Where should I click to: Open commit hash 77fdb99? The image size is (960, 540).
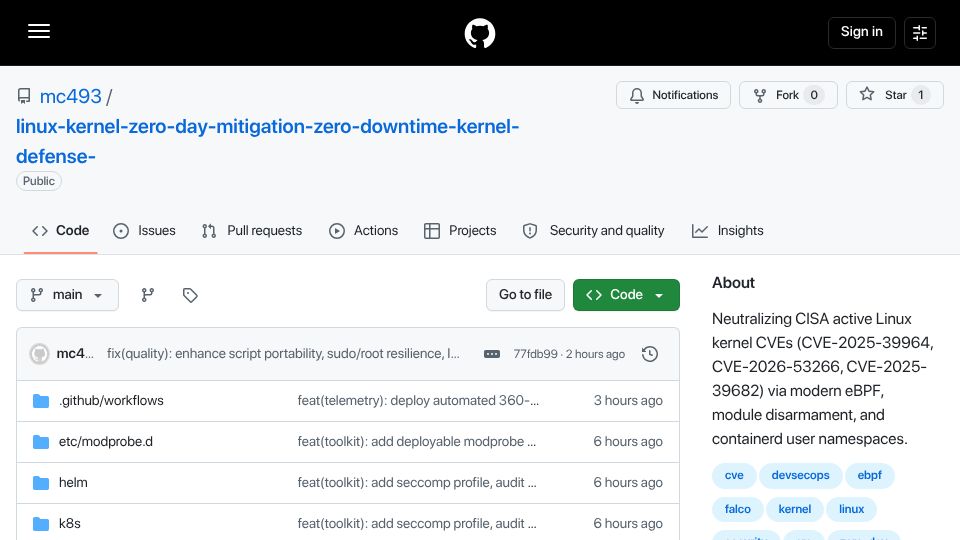(535, 354)
